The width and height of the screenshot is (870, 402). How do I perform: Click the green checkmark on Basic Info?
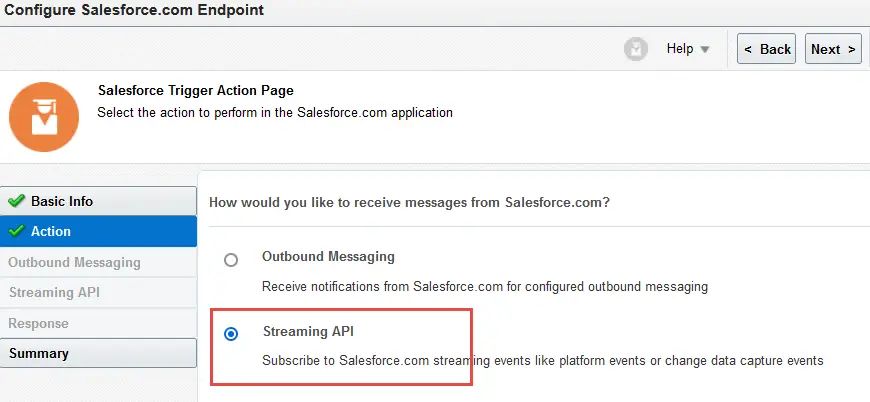tap(17, 201)
